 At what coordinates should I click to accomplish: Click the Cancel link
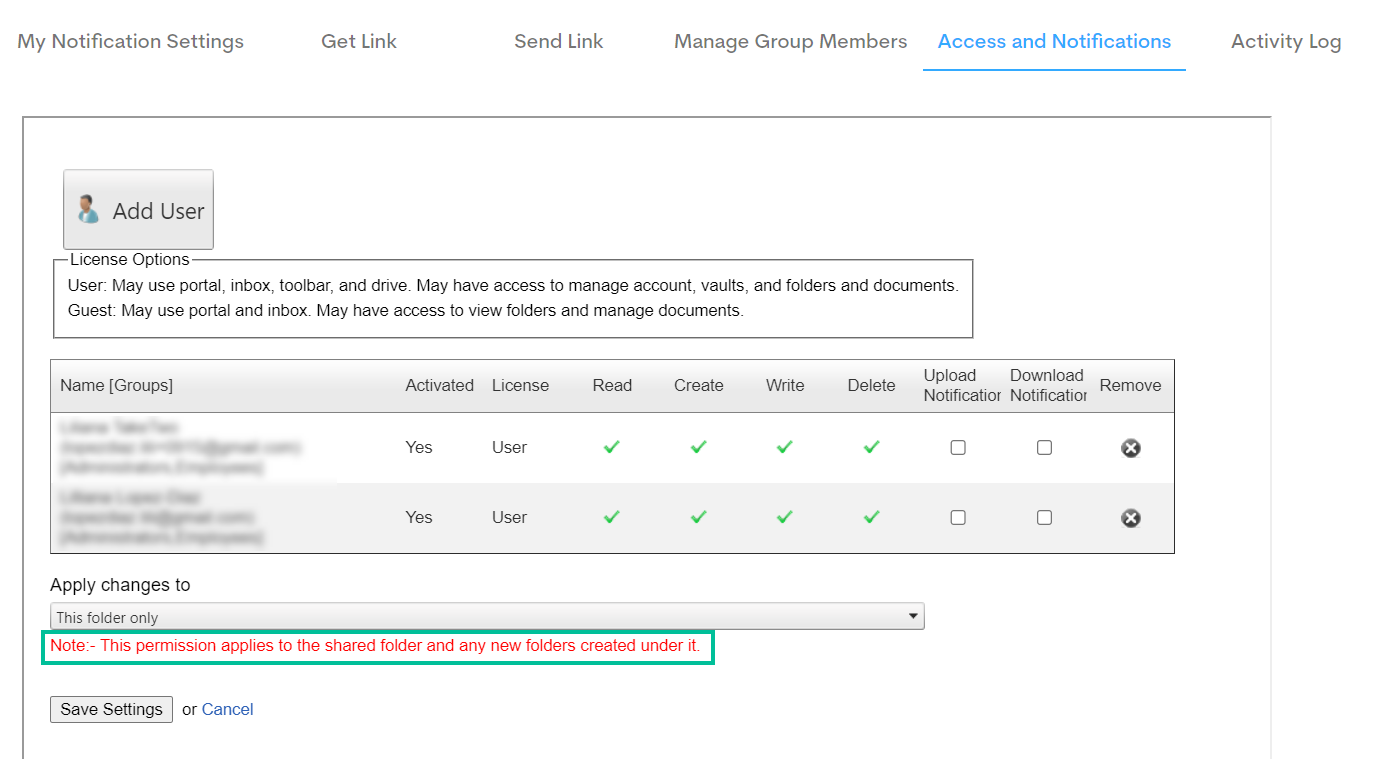[x=227, y=709]
